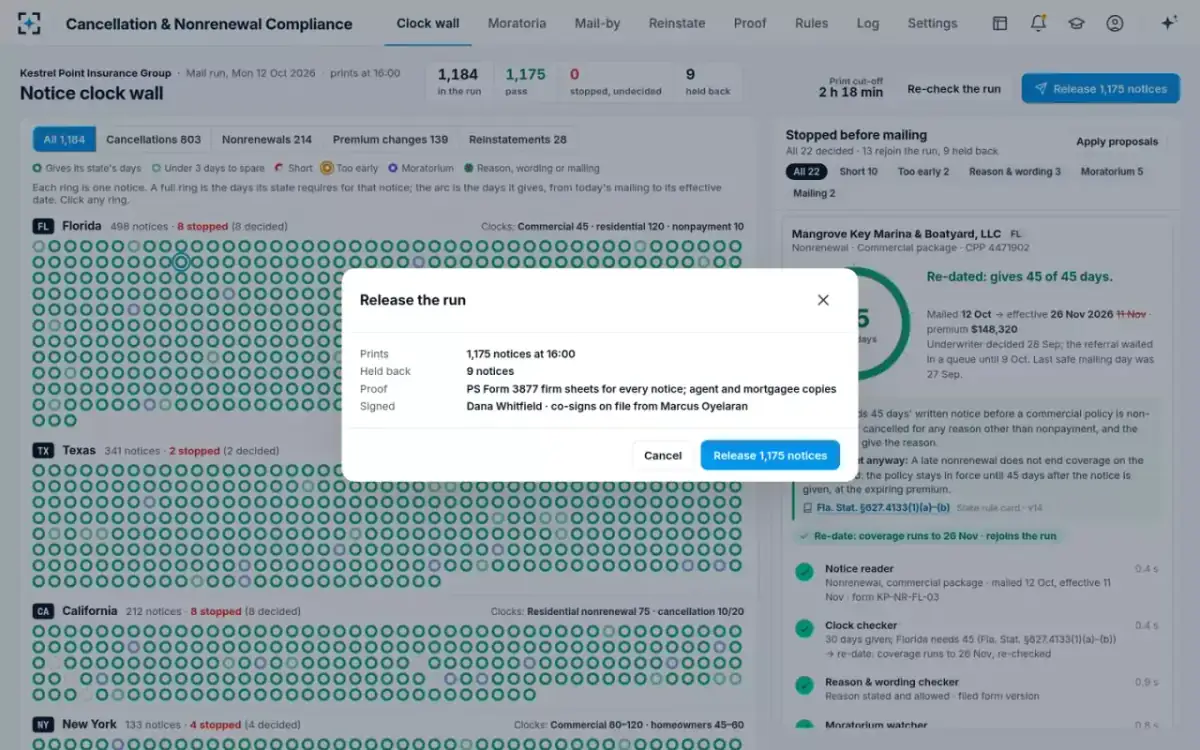Confirm Release 1,175 notices in dialog
This screenshot has width=1200, height=750.
coord(770,455)
